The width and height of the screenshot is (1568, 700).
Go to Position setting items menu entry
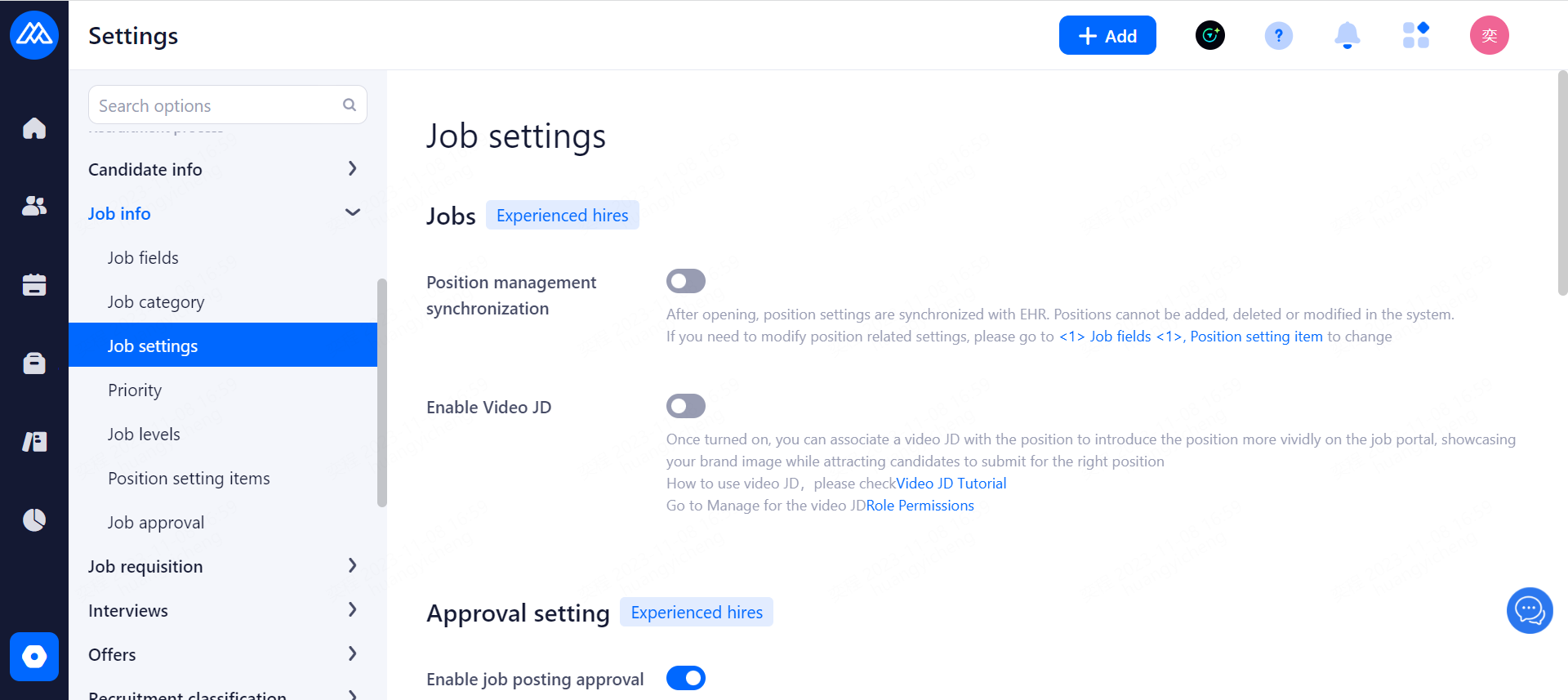click(x=189, y=479)
